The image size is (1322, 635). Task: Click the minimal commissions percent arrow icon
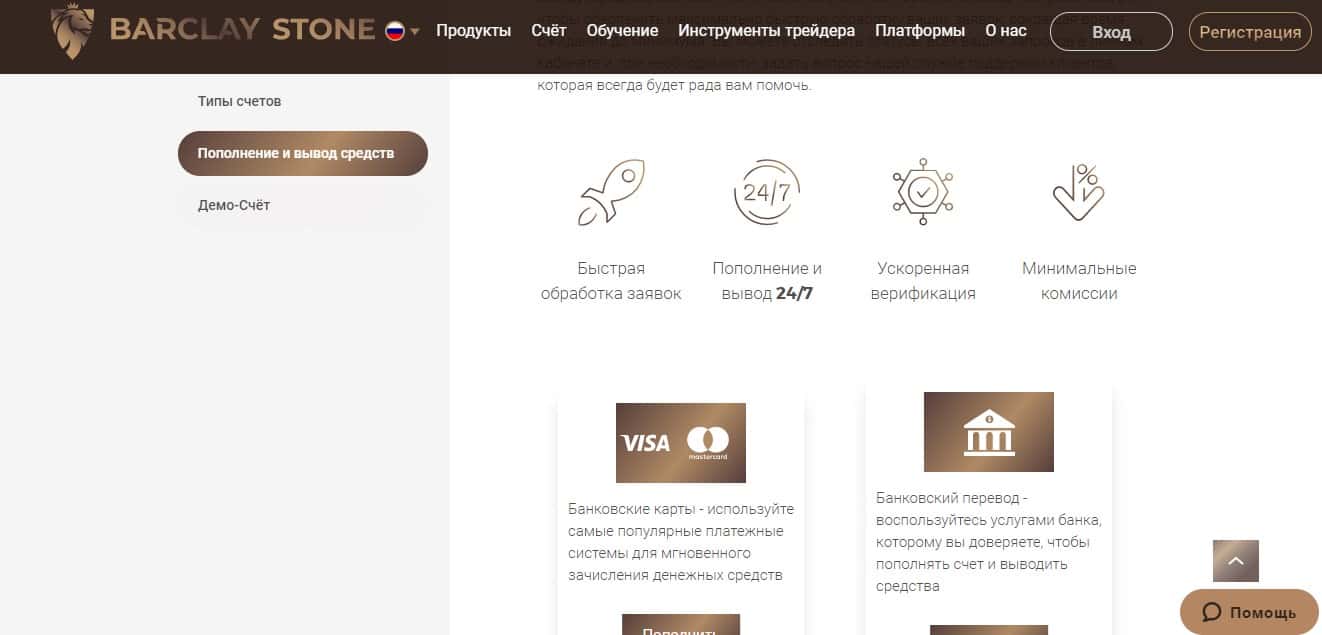coord(1078,192)
